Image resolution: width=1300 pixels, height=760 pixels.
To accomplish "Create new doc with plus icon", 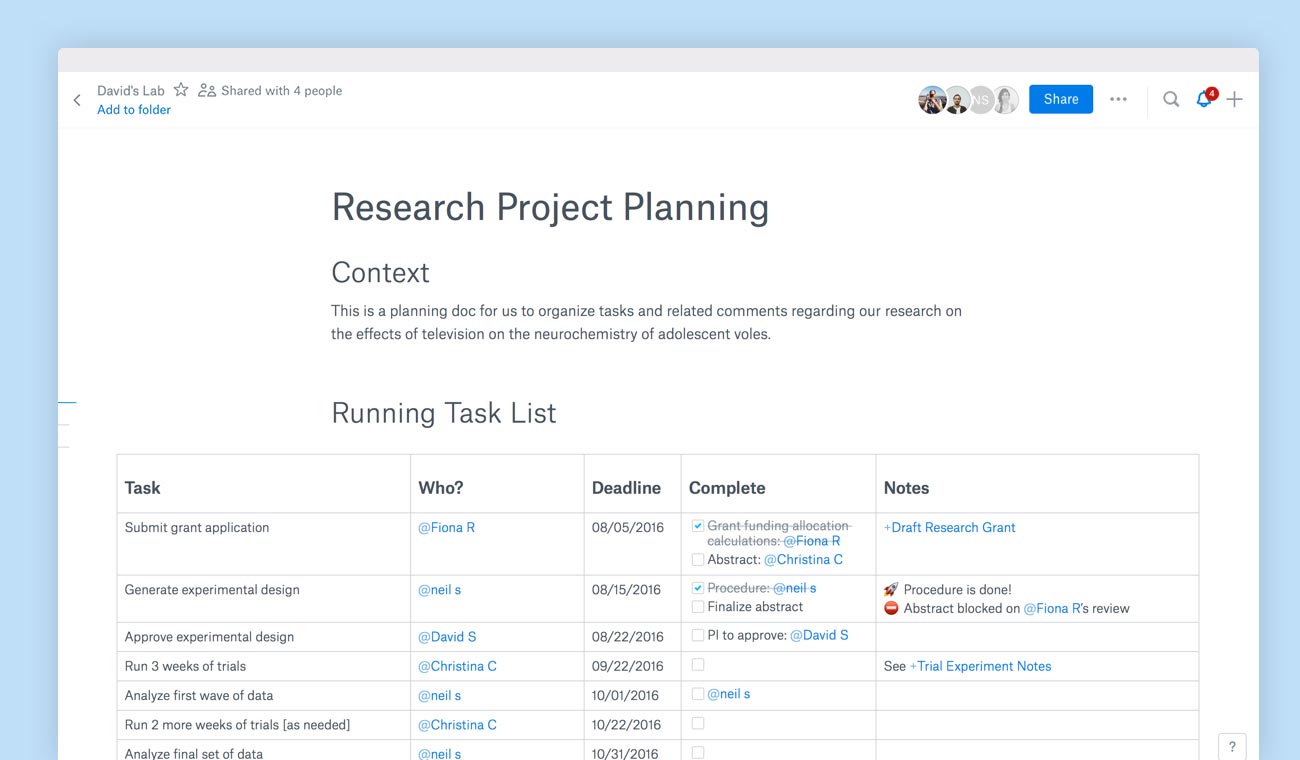I will 1235,99.
